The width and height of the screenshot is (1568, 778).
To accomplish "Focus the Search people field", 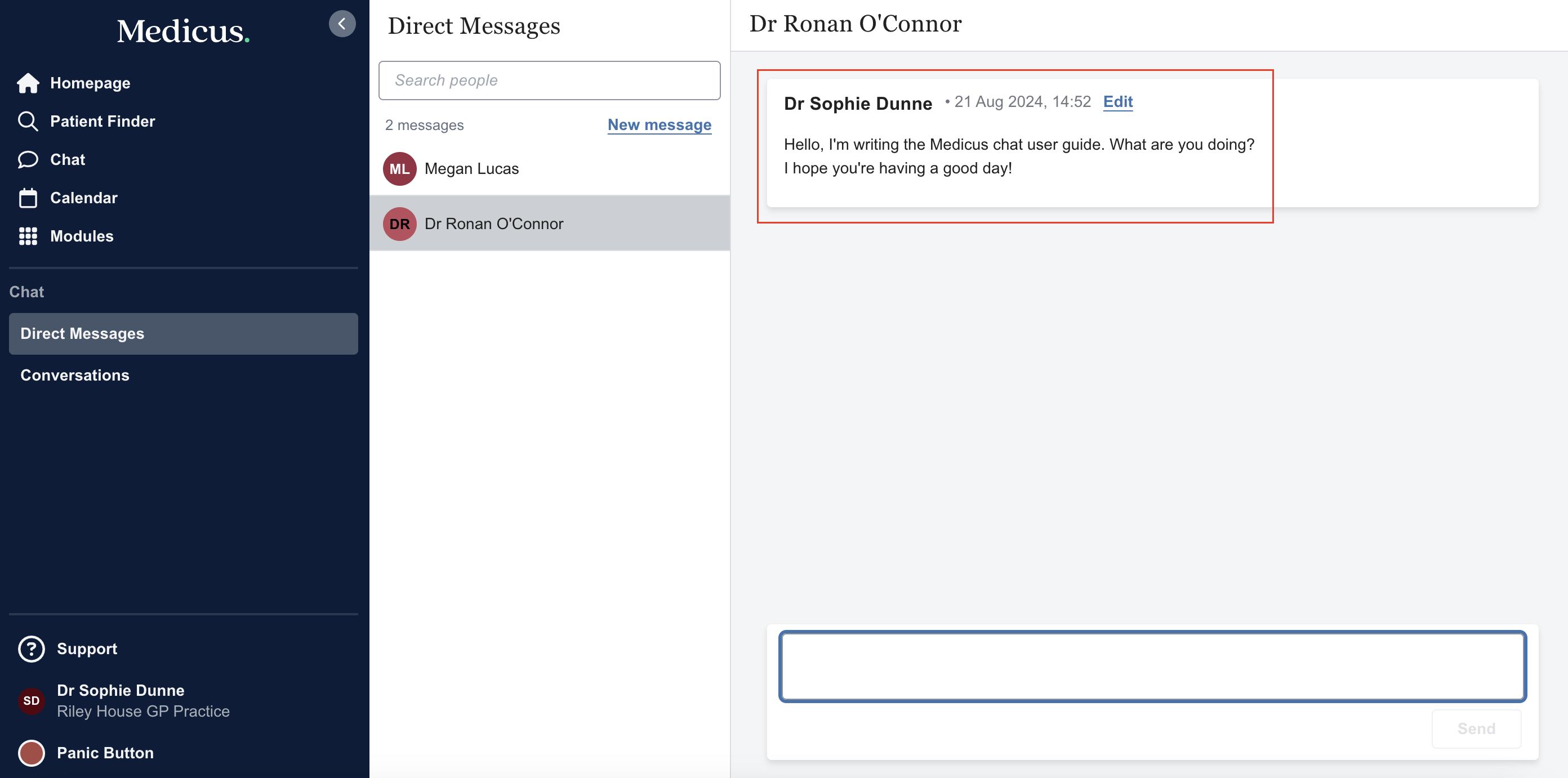I will [549, 81].
